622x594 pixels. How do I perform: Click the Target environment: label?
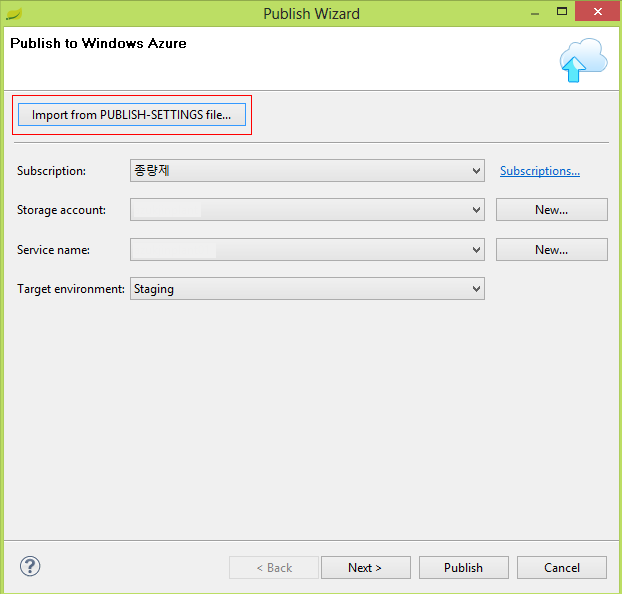point(71,289)
